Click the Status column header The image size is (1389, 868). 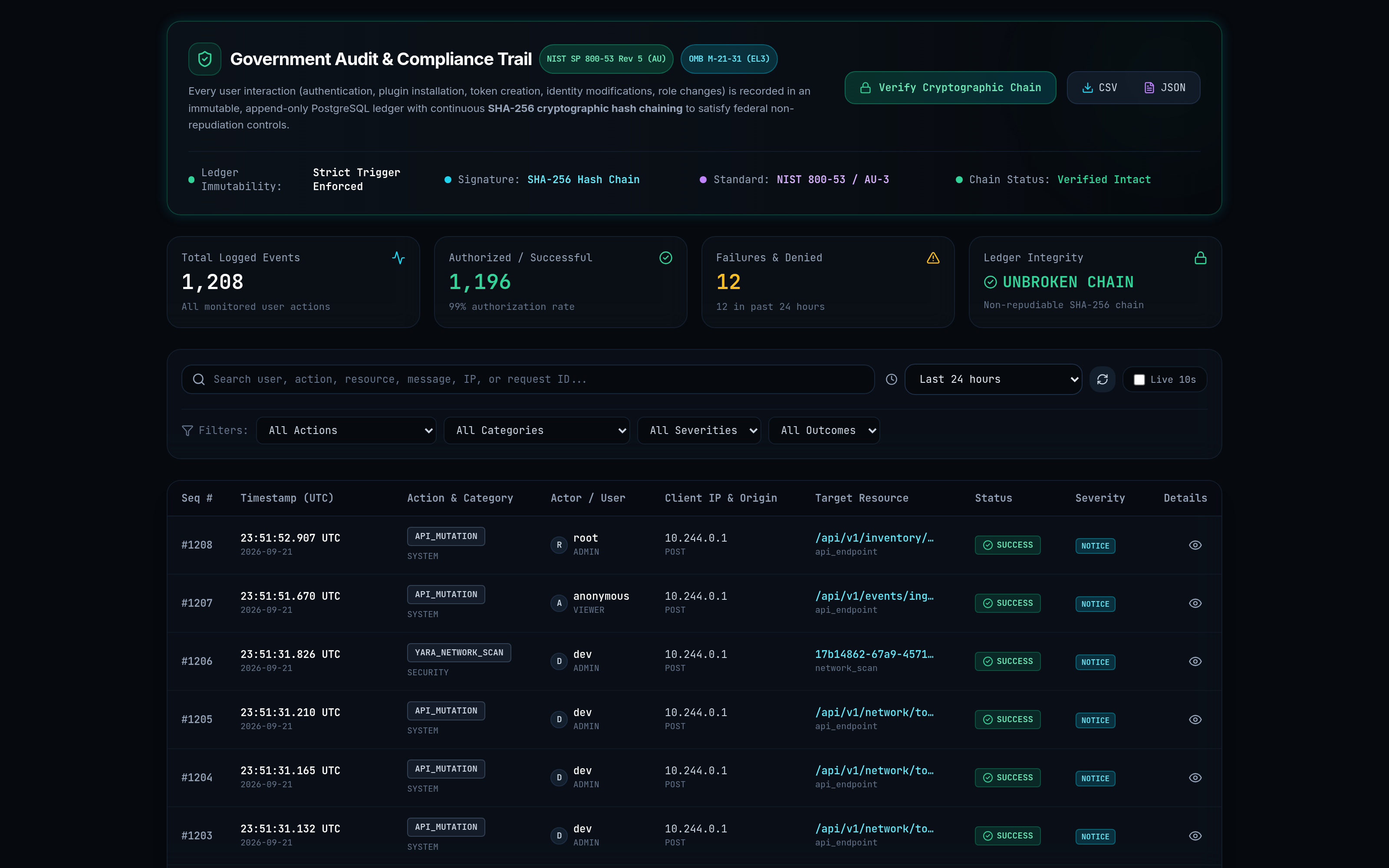(x=994, y=498)
